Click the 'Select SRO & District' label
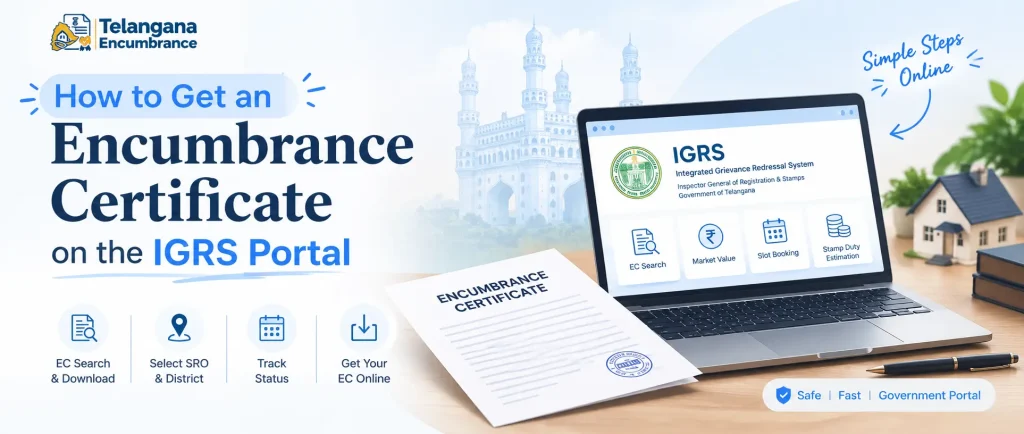This screenshot has height=434, width=1024. 179,371
